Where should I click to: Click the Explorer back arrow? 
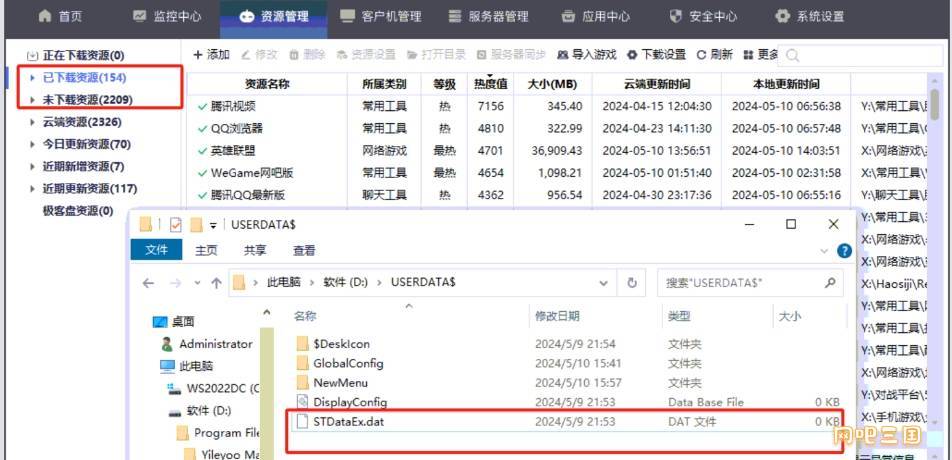148,283
